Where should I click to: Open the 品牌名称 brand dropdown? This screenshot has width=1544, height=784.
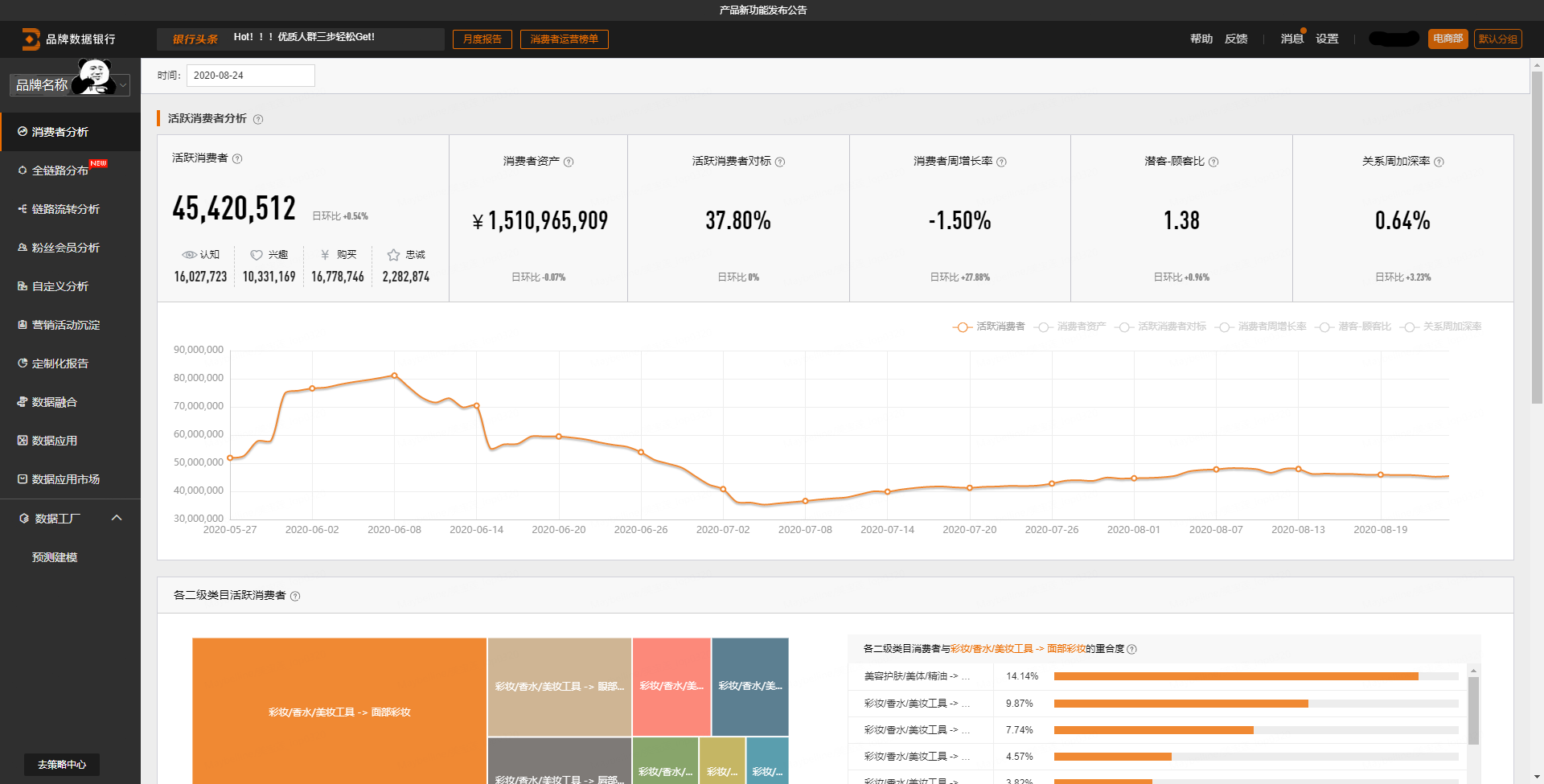[x=70, y=84]
